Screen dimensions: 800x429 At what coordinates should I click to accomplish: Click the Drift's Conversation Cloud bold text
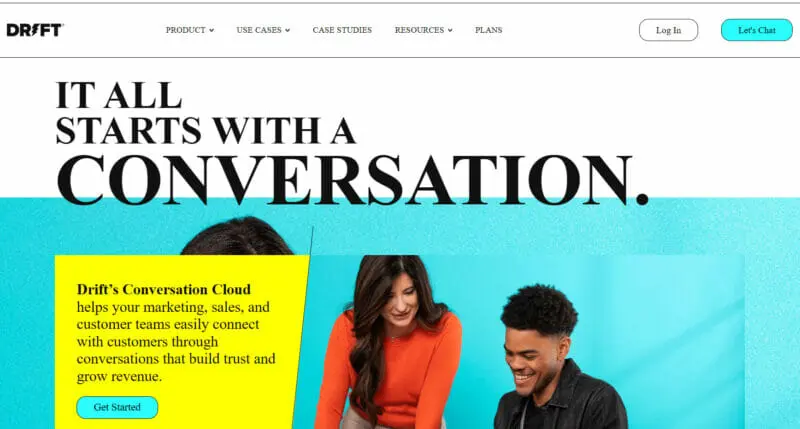click(164, 289)
